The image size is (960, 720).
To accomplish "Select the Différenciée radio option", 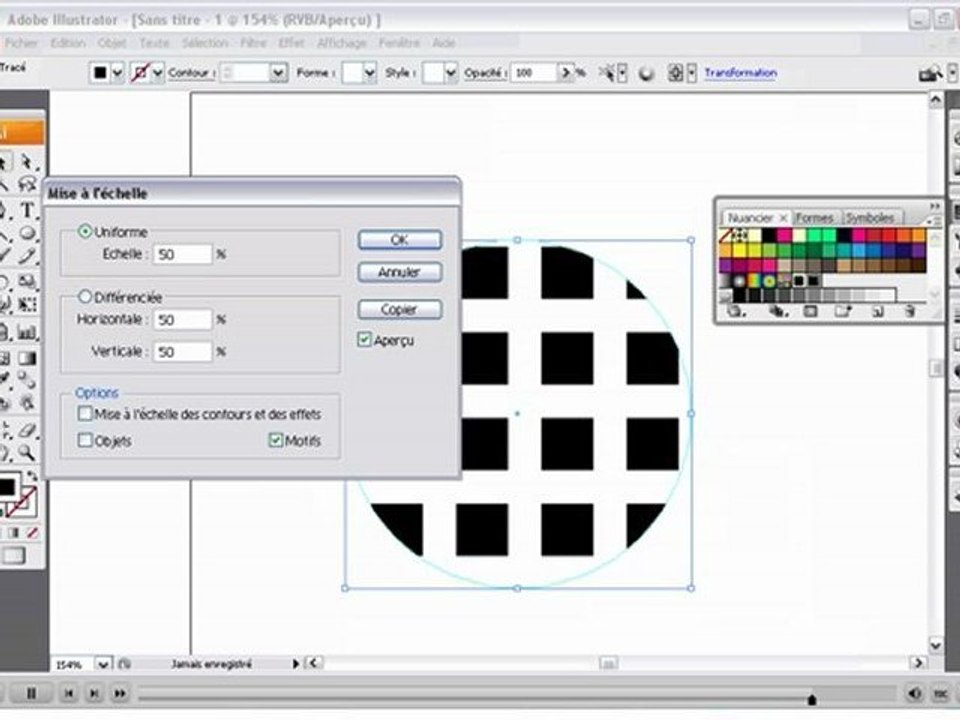I will click(84, 296).
